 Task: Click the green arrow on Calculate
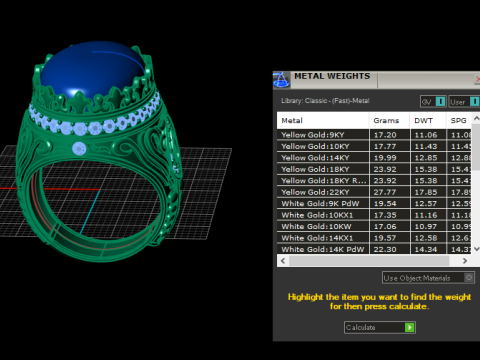pyautogui.click(x=409, y=327)
